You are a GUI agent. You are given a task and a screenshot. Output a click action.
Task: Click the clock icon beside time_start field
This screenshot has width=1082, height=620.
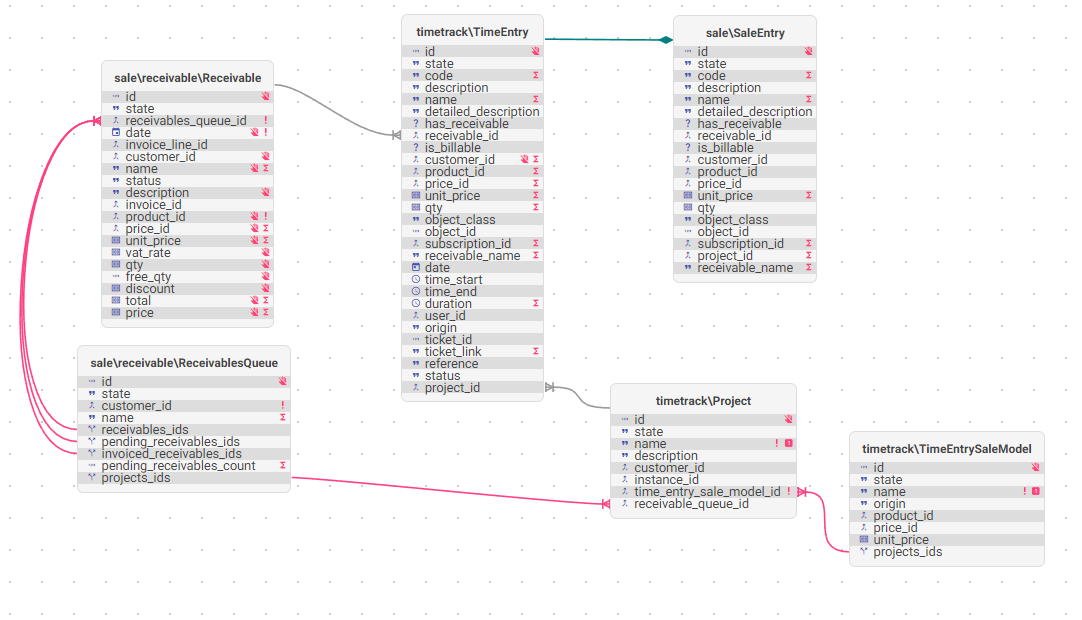(x=416, y=280)
